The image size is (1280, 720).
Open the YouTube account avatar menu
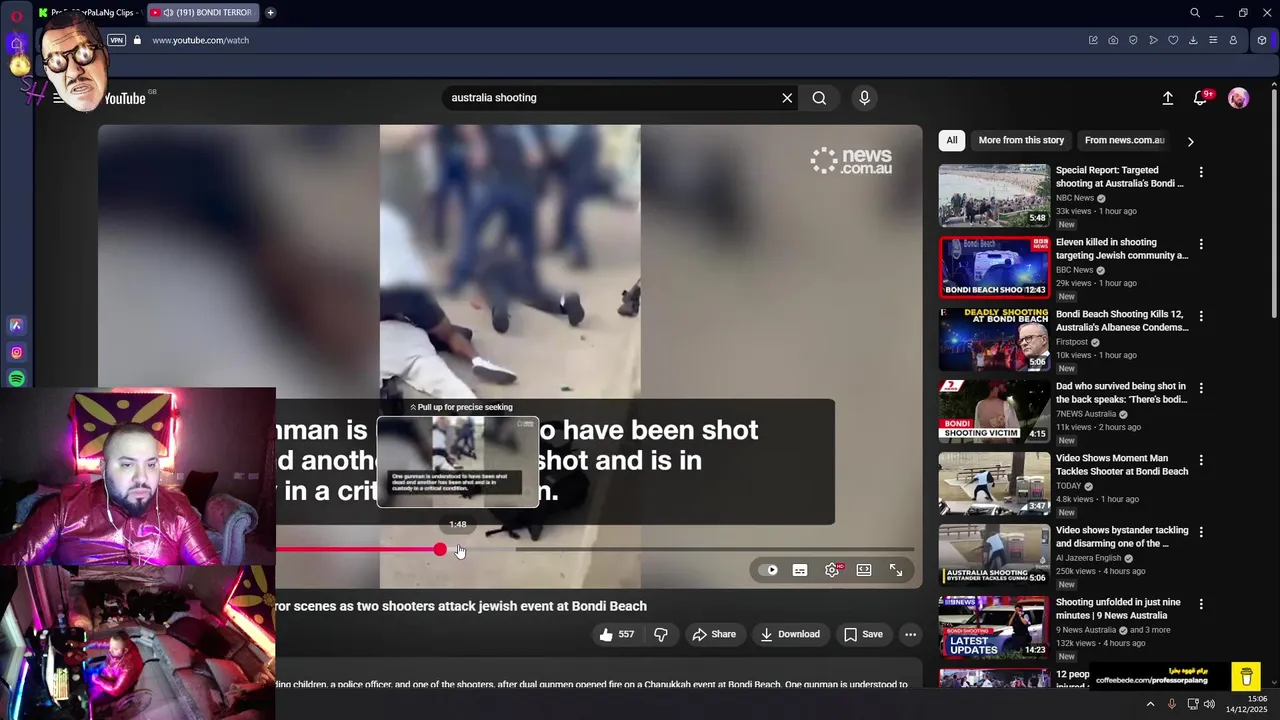point(1238,98)
